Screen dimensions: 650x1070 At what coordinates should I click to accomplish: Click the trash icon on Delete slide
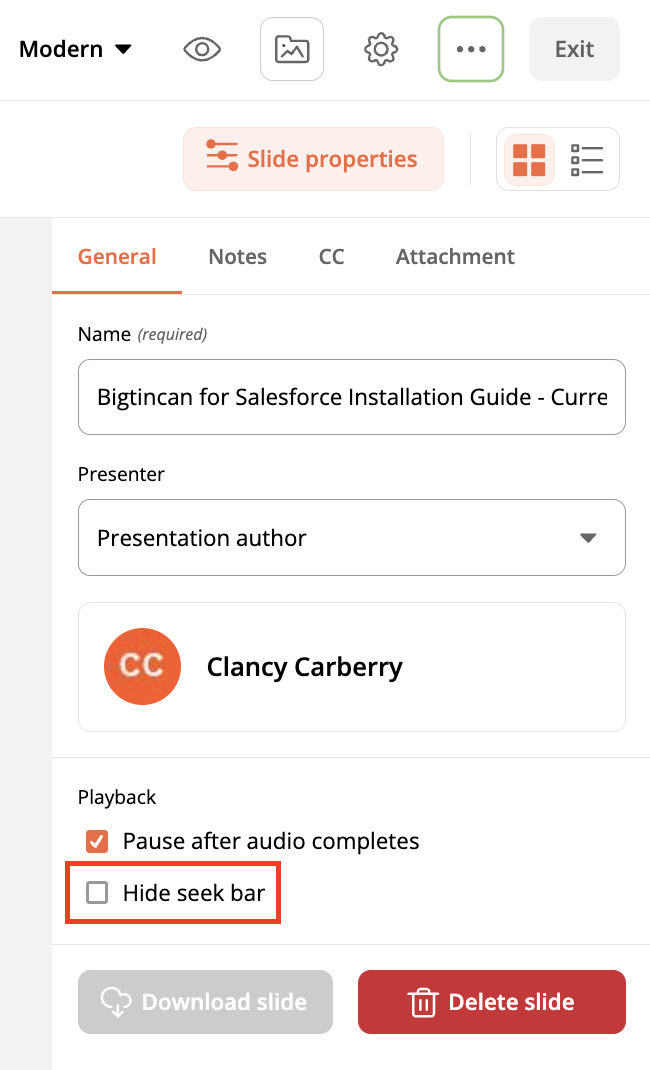[423, 1002]
